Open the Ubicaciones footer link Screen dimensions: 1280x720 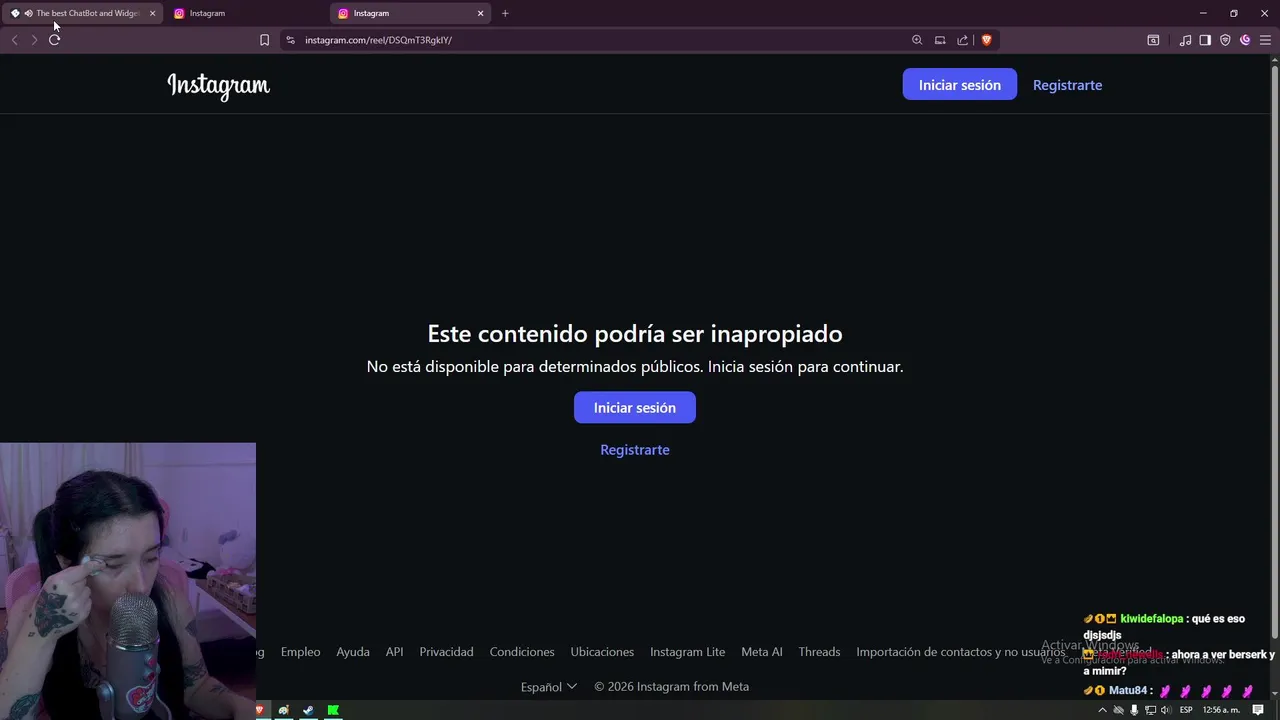602,652
